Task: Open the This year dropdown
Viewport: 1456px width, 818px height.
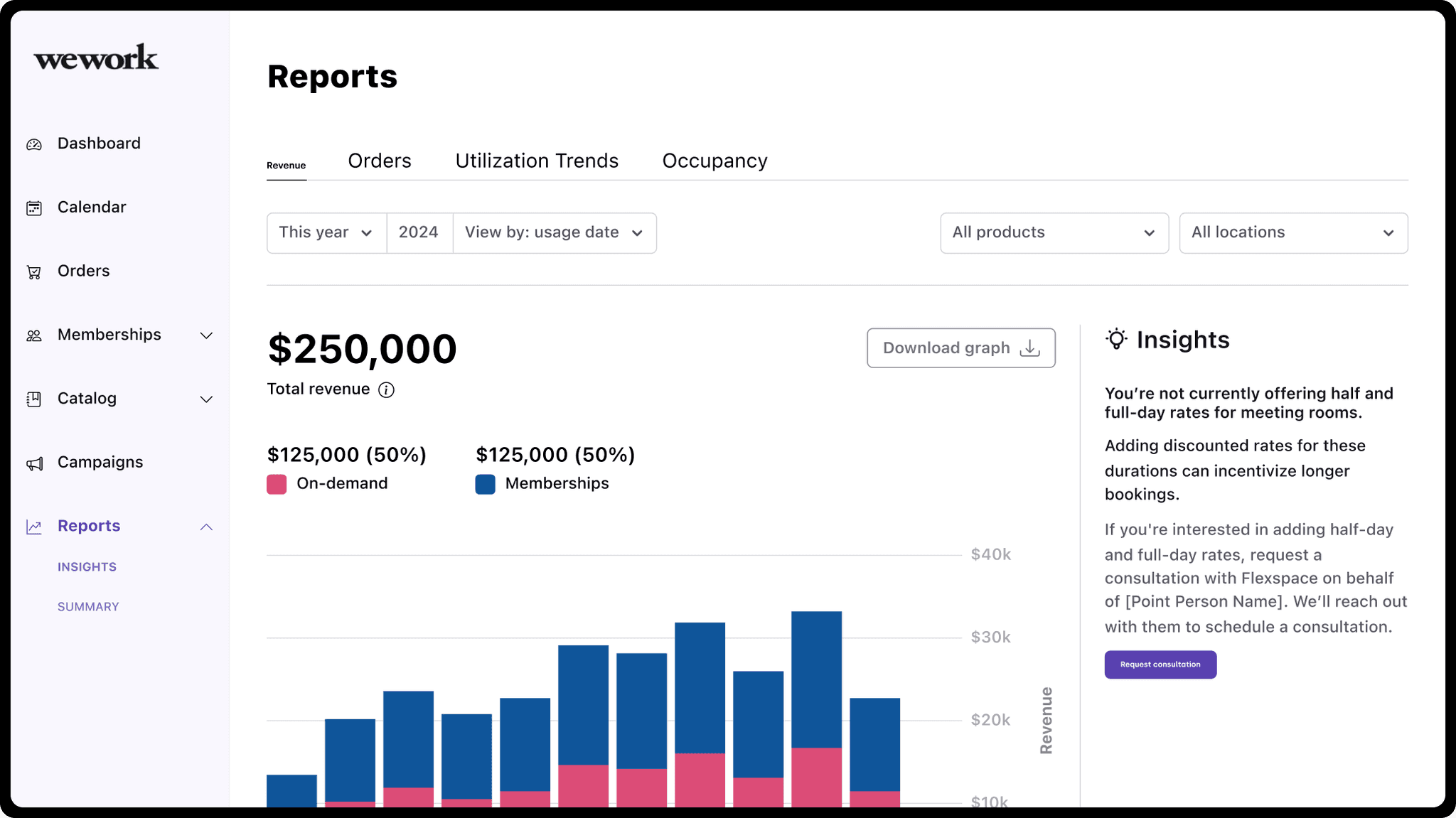Action: pyautogui.click(x=326, y=233)
